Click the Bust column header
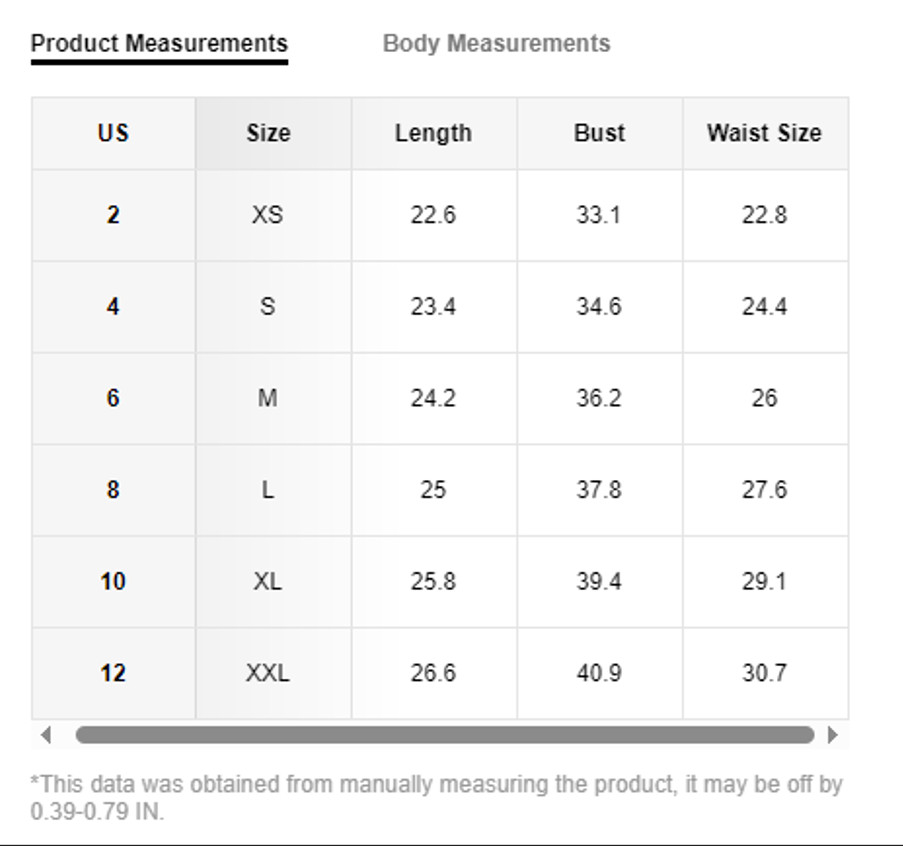Screen dimensions: 903x846 click(599, 133)
